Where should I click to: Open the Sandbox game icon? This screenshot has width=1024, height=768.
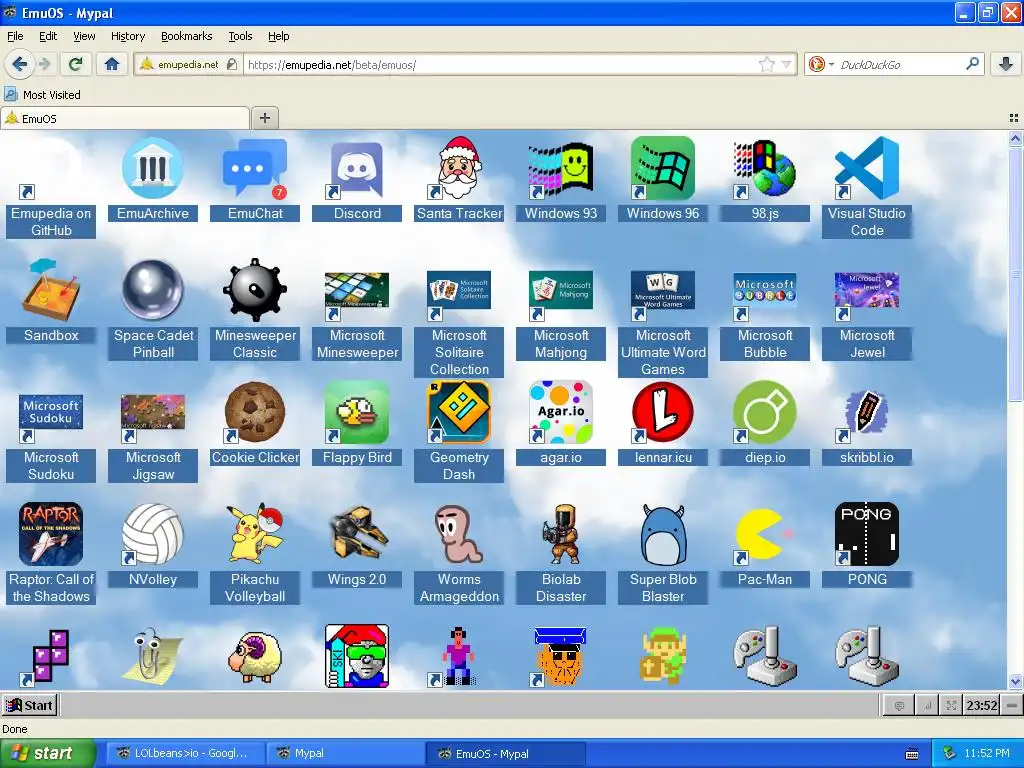point(51,291)
